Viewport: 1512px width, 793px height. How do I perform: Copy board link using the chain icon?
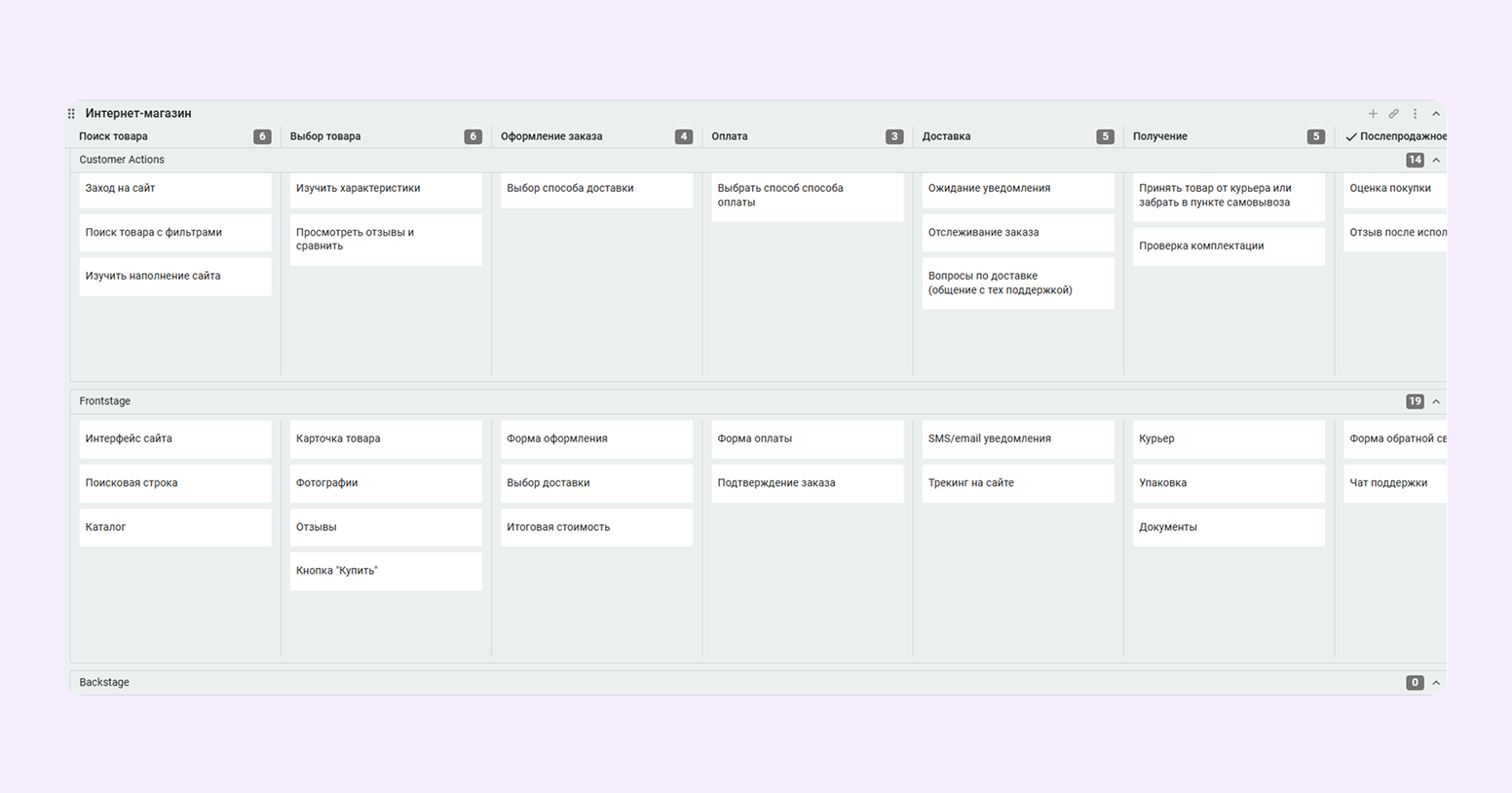1394,114
